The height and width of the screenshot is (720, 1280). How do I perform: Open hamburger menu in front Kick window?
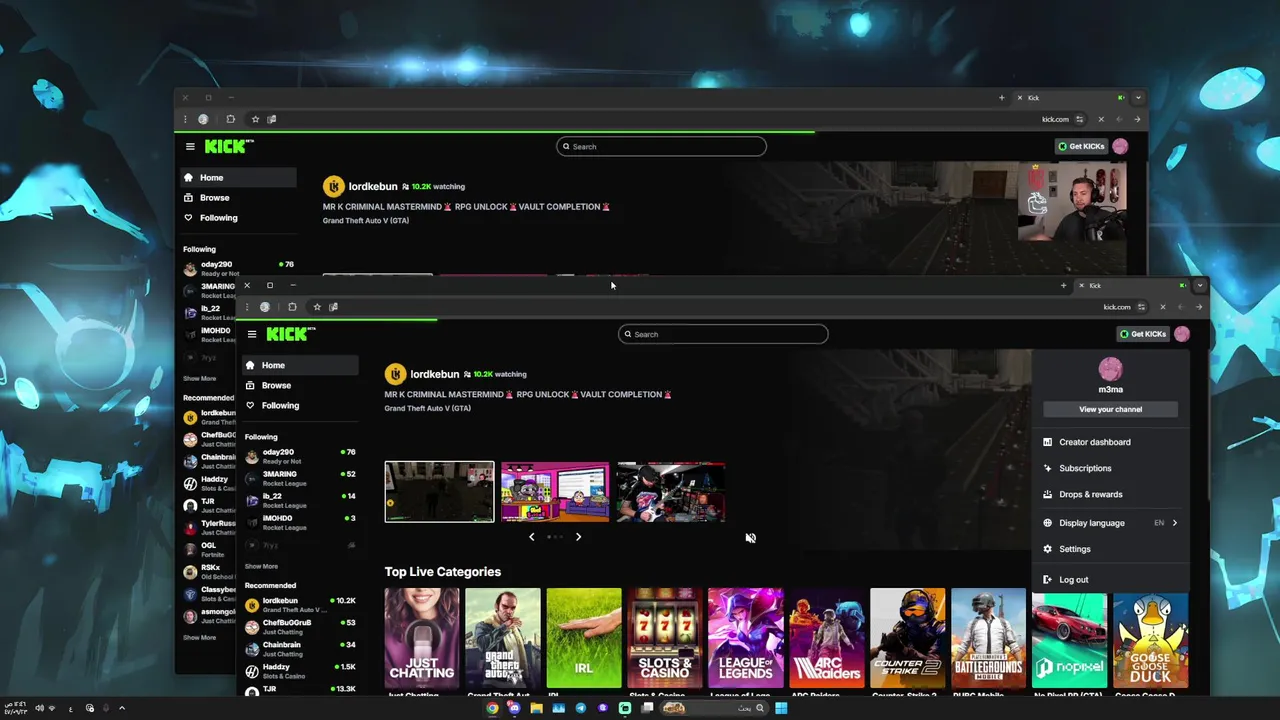tap(252, 334)
